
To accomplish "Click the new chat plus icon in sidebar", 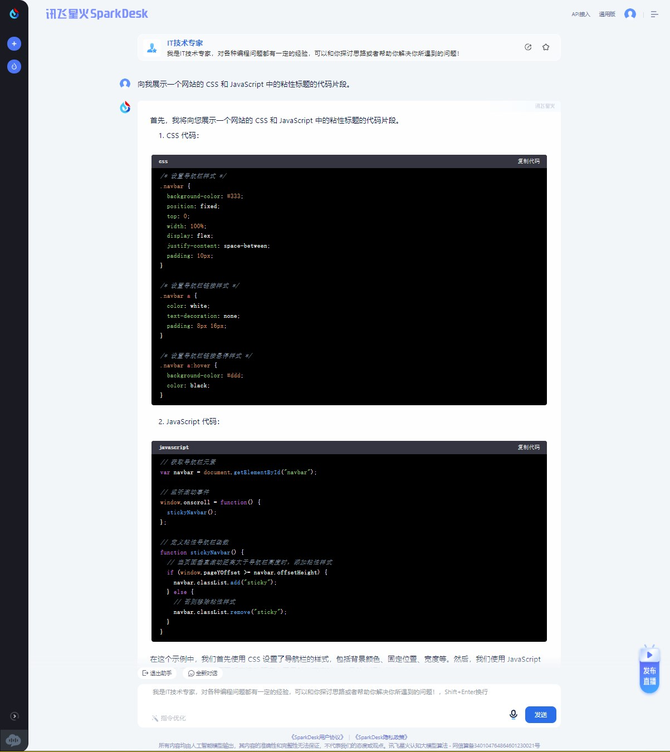I will 14,44.
